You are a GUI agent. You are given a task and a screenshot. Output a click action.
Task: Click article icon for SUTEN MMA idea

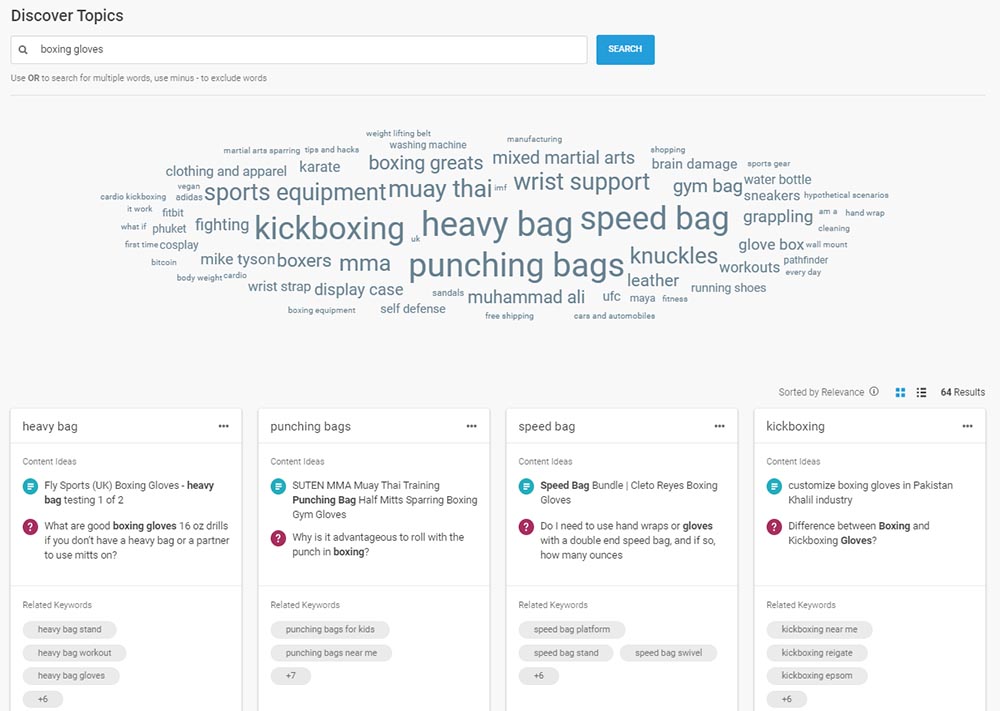point(278,486)
